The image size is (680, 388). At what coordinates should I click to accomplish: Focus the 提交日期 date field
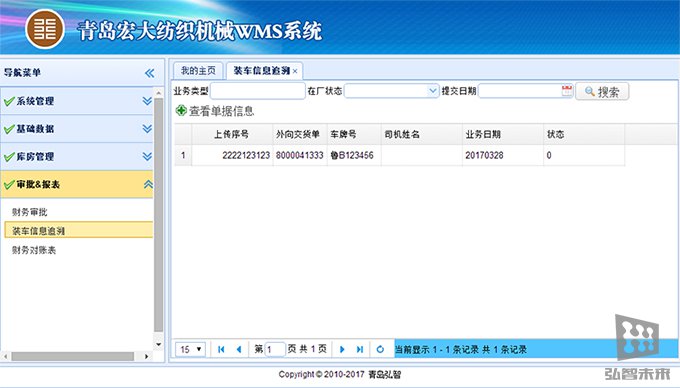pyautogui.click(x=520, y=91)
